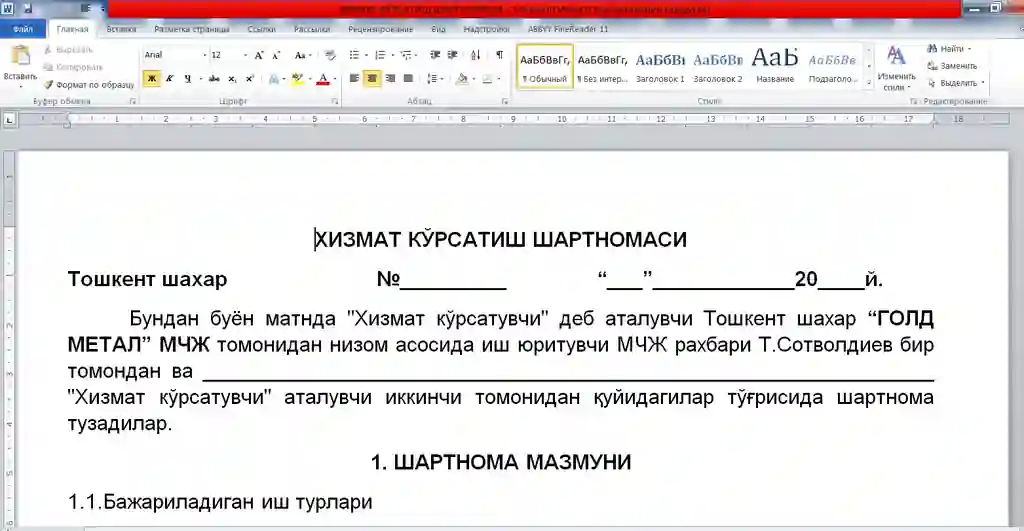
Task: Toggle Align Right paragraph alignment
Action: [390, 79]
